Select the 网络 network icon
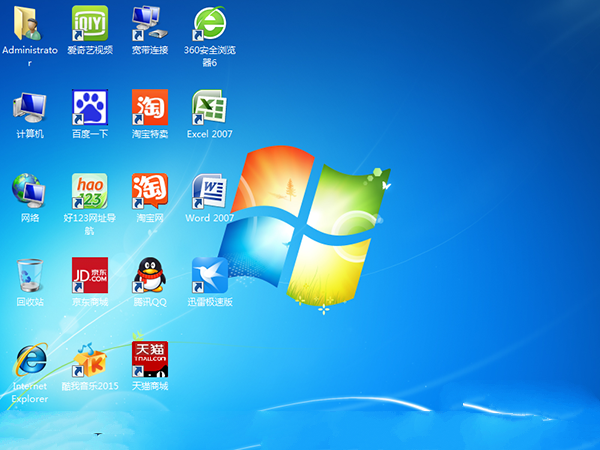The width and height of the screenshot is (600, 450). [x=29, y=191]
